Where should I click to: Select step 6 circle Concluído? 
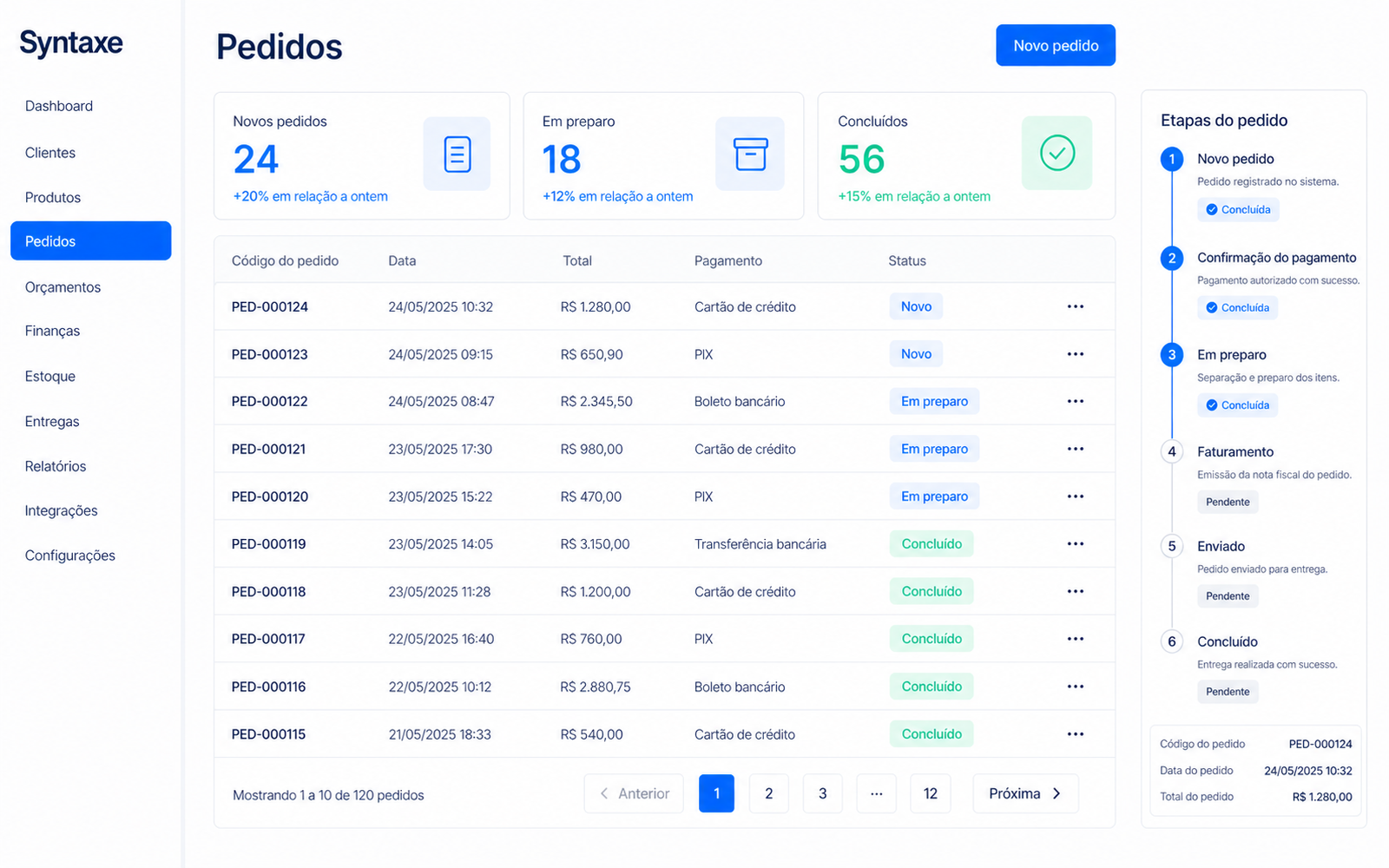pos(1172,641)
